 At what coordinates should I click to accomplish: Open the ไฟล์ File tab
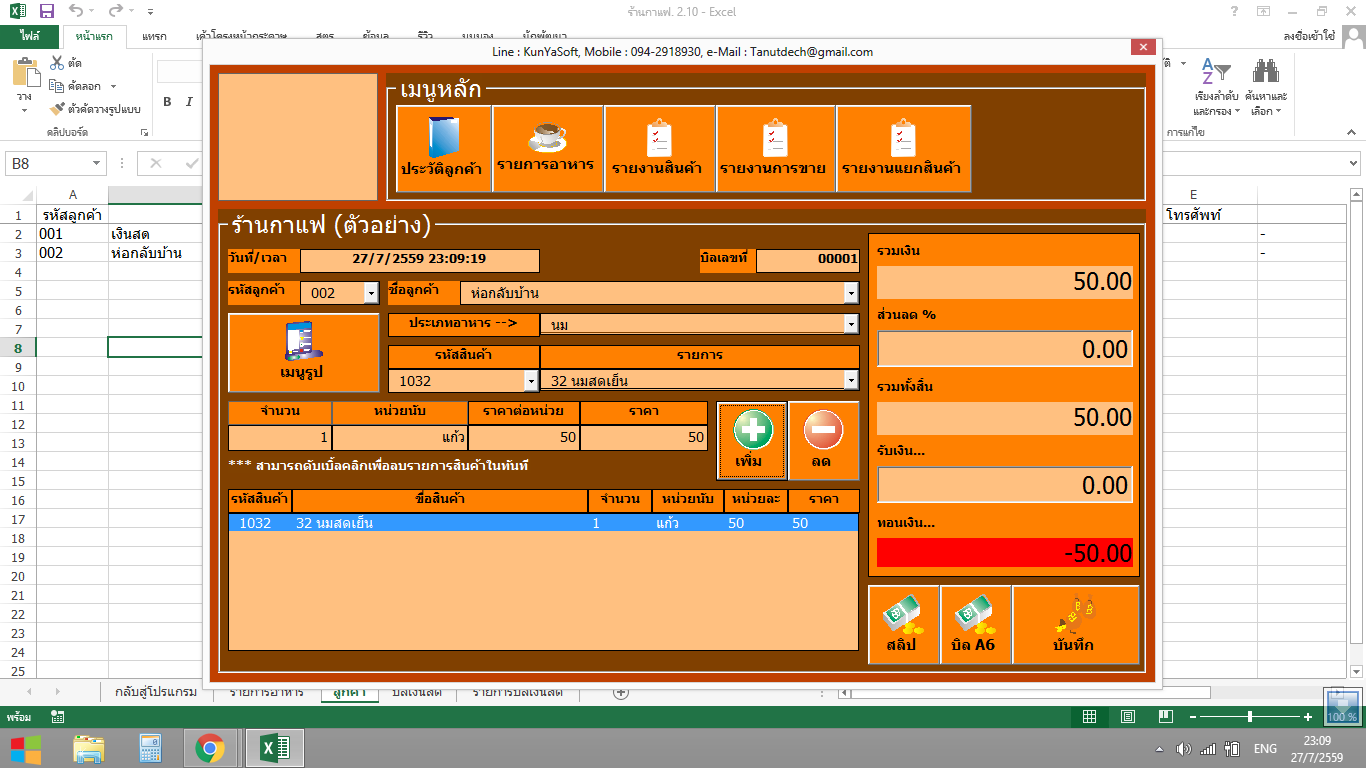[x=29, y=36]
